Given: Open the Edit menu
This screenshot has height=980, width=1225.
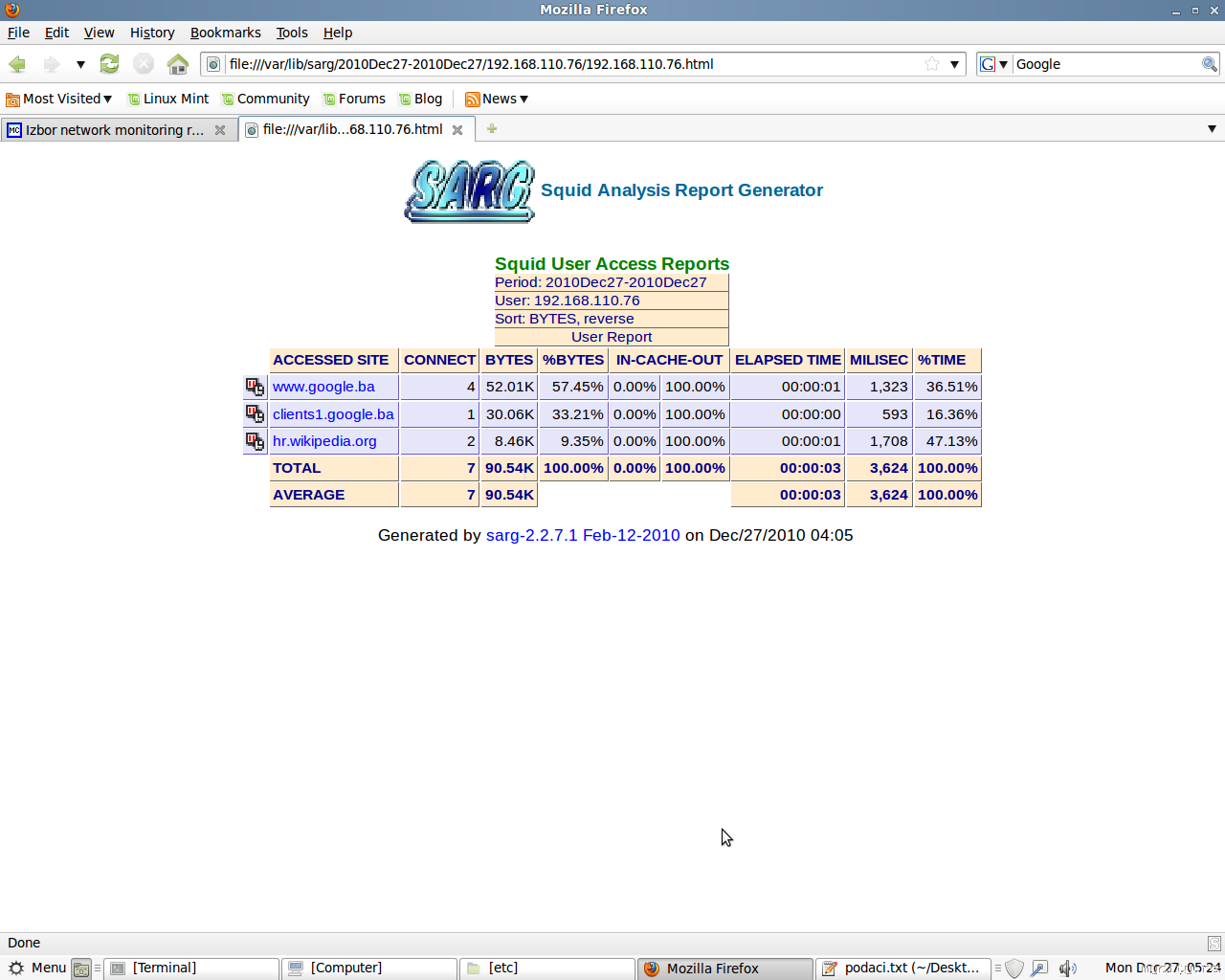Looking at the screenshot, I should (56, 33).
